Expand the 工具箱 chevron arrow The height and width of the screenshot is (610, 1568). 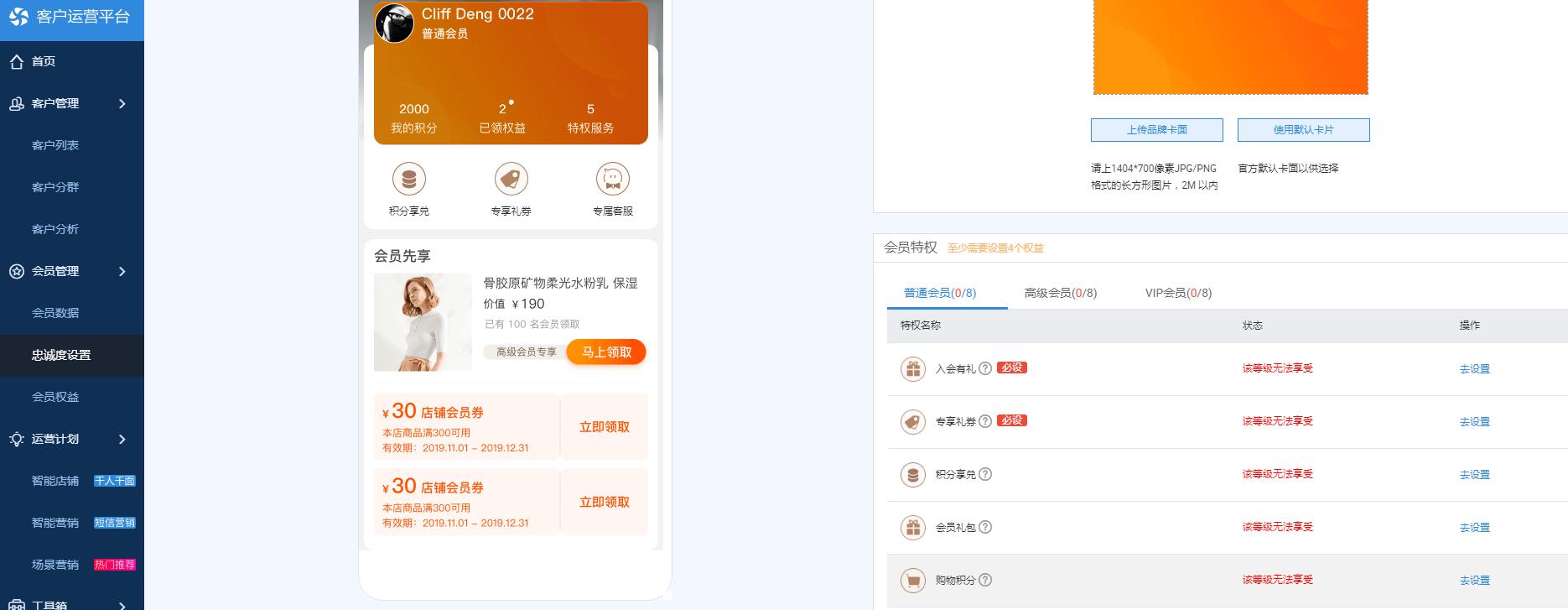coord(122,605)
